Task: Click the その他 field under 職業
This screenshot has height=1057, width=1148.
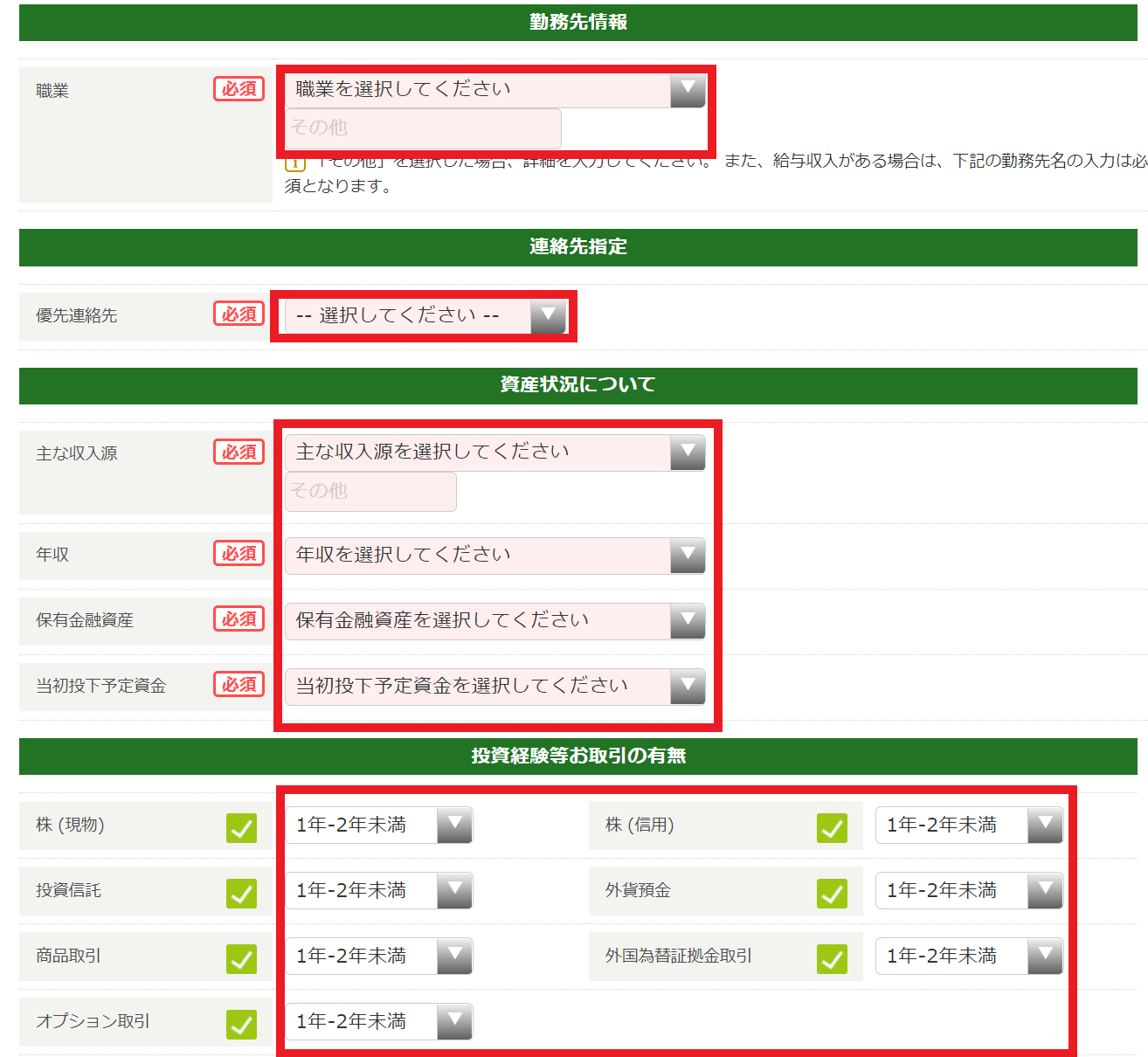Action: tap(423, 128)
